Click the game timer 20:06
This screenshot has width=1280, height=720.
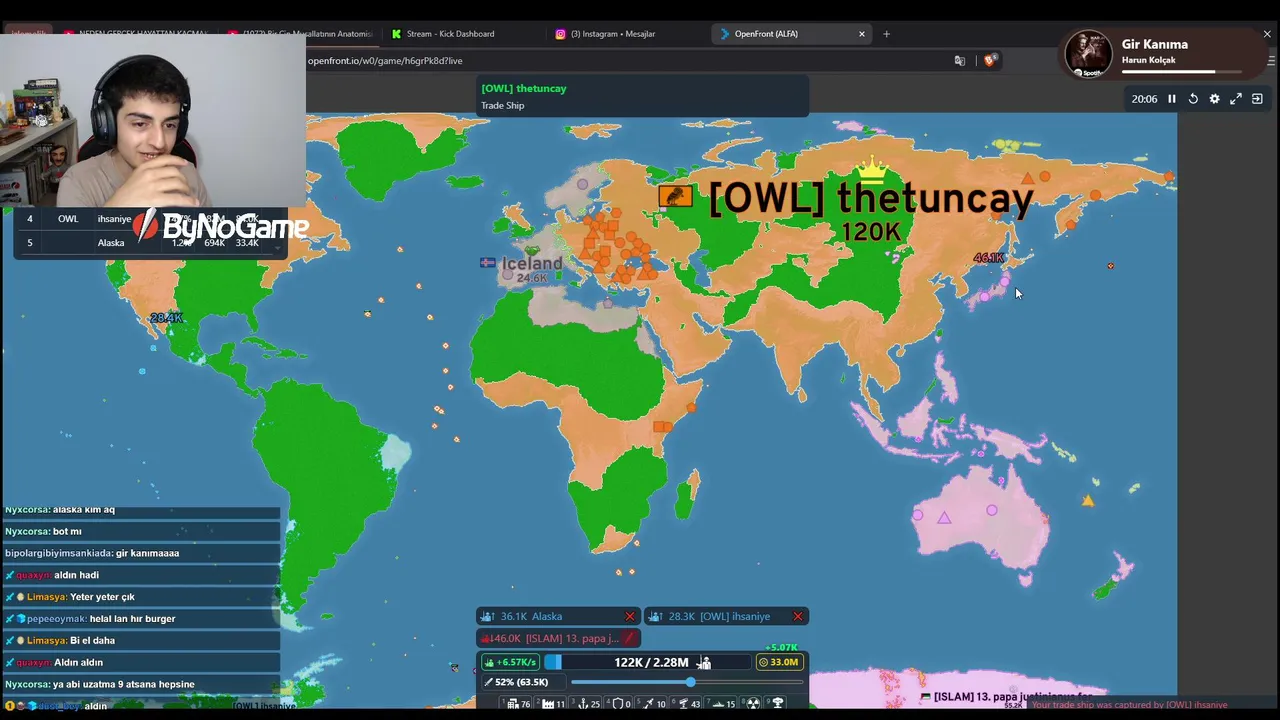[1144, 99]
